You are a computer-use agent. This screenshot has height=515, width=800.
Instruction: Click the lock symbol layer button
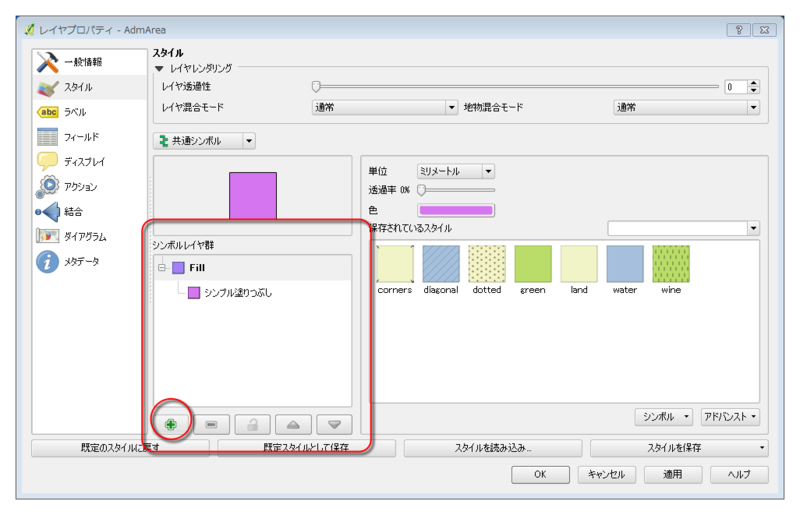tap(253, 424)
